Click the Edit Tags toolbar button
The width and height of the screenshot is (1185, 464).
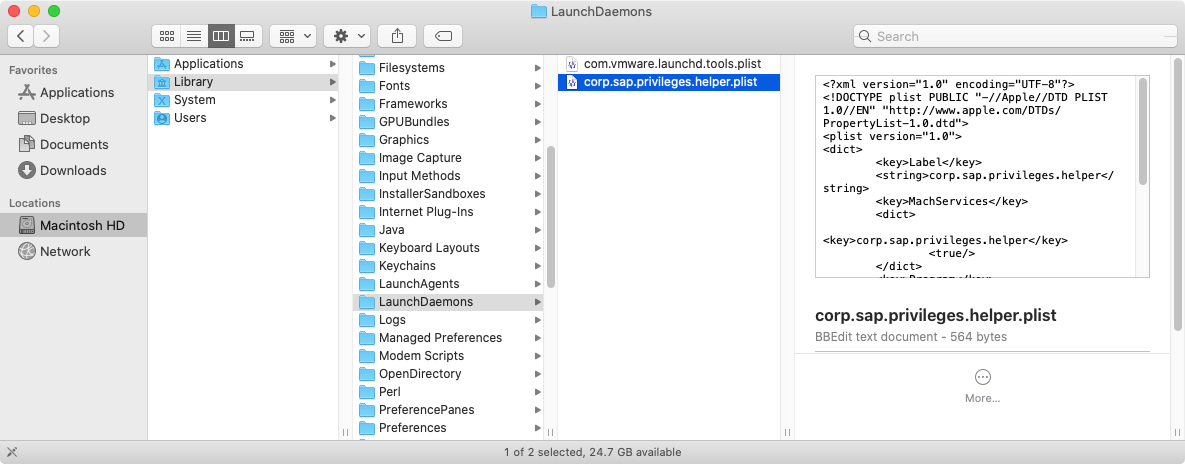point(443,36)
